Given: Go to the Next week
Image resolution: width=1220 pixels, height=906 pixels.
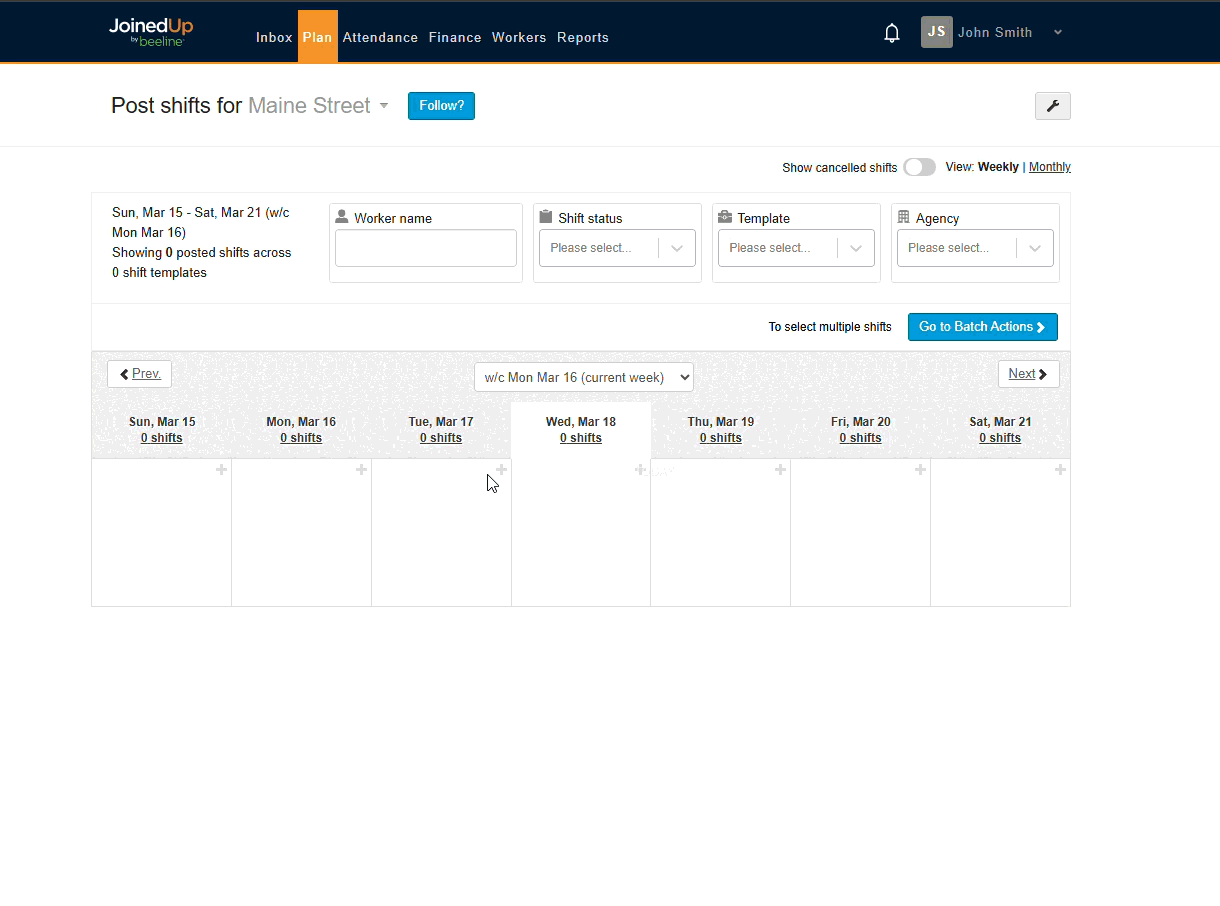Looking at the screenshot, I should [1028, 374].
